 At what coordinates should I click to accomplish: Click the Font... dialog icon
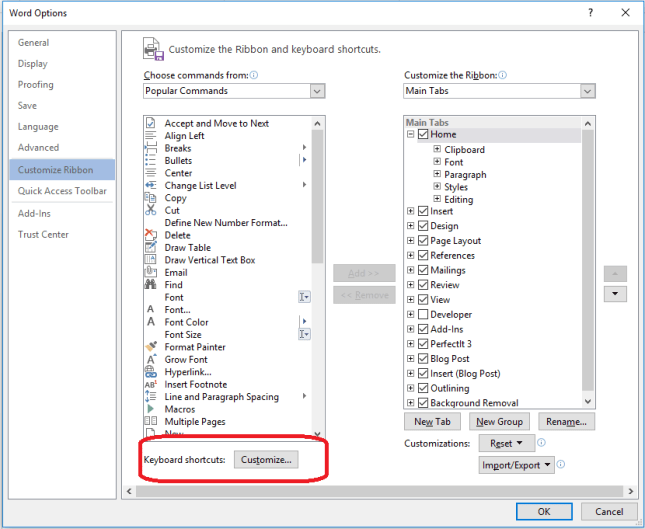click(x=151, y=309)
